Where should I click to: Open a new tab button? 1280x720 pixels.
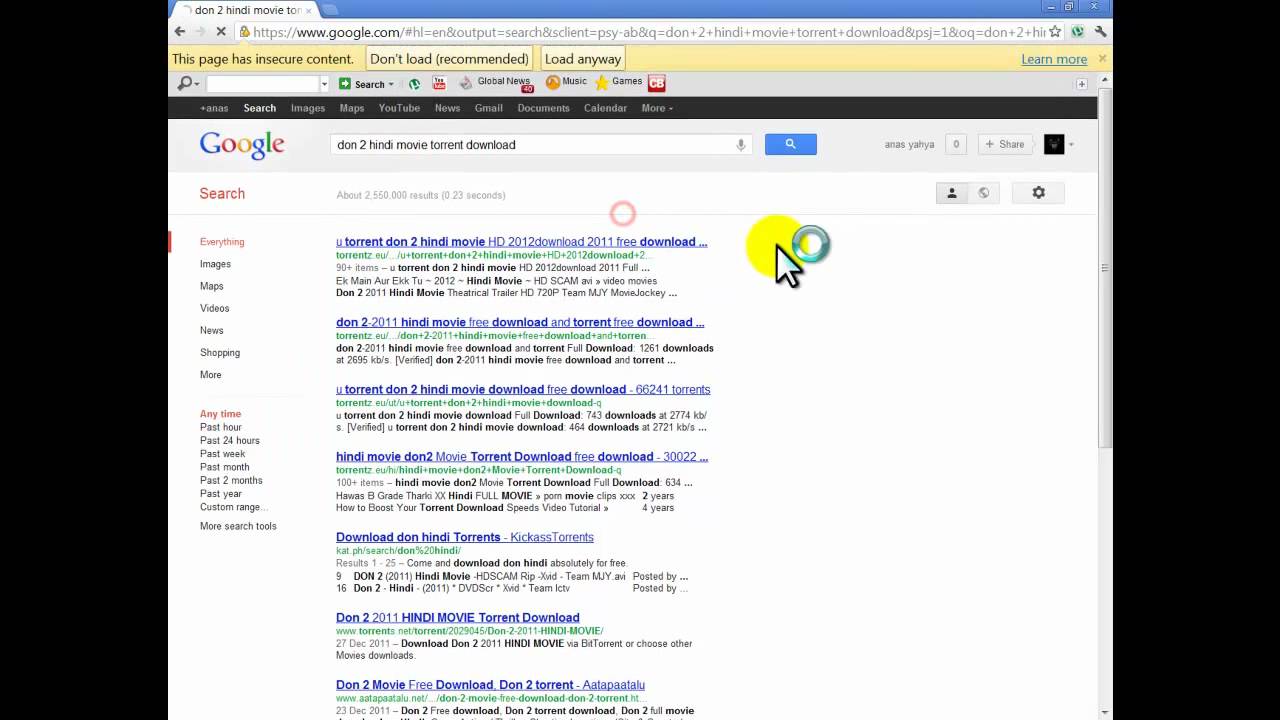pos(330,10)
